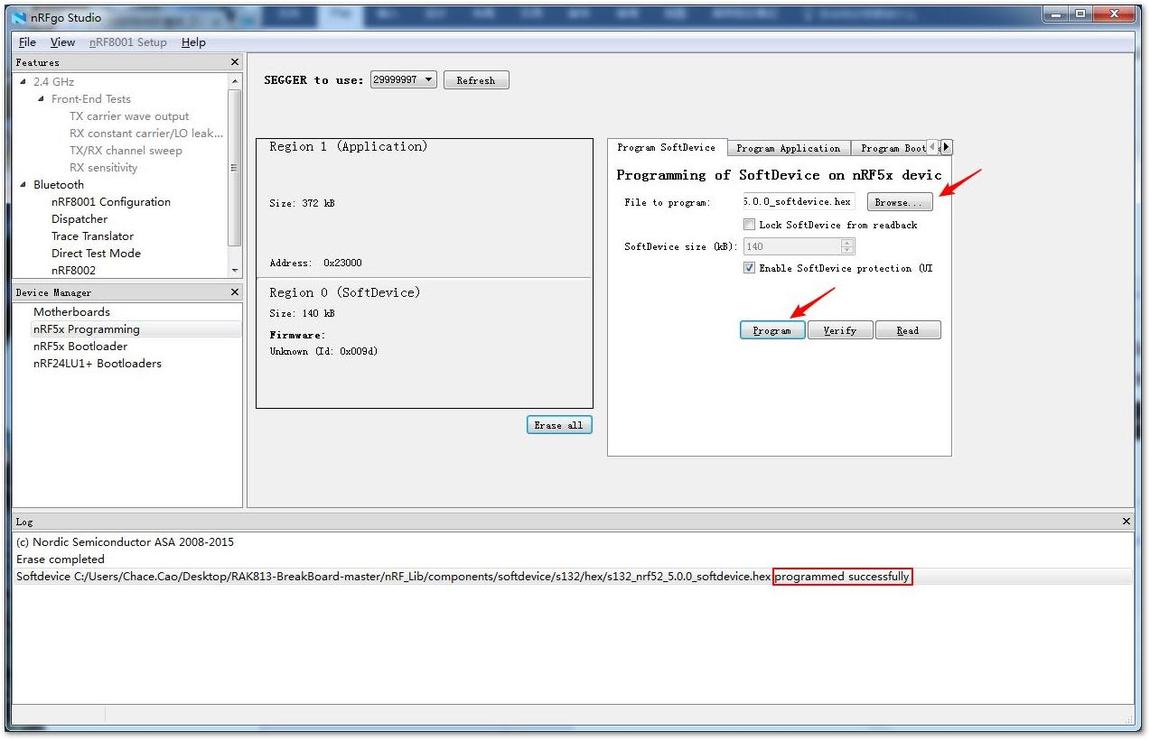The image size is (1150, 740).
Task: Toggle Lock SoftDevice from readback checkbox
Action: [749, 224]
